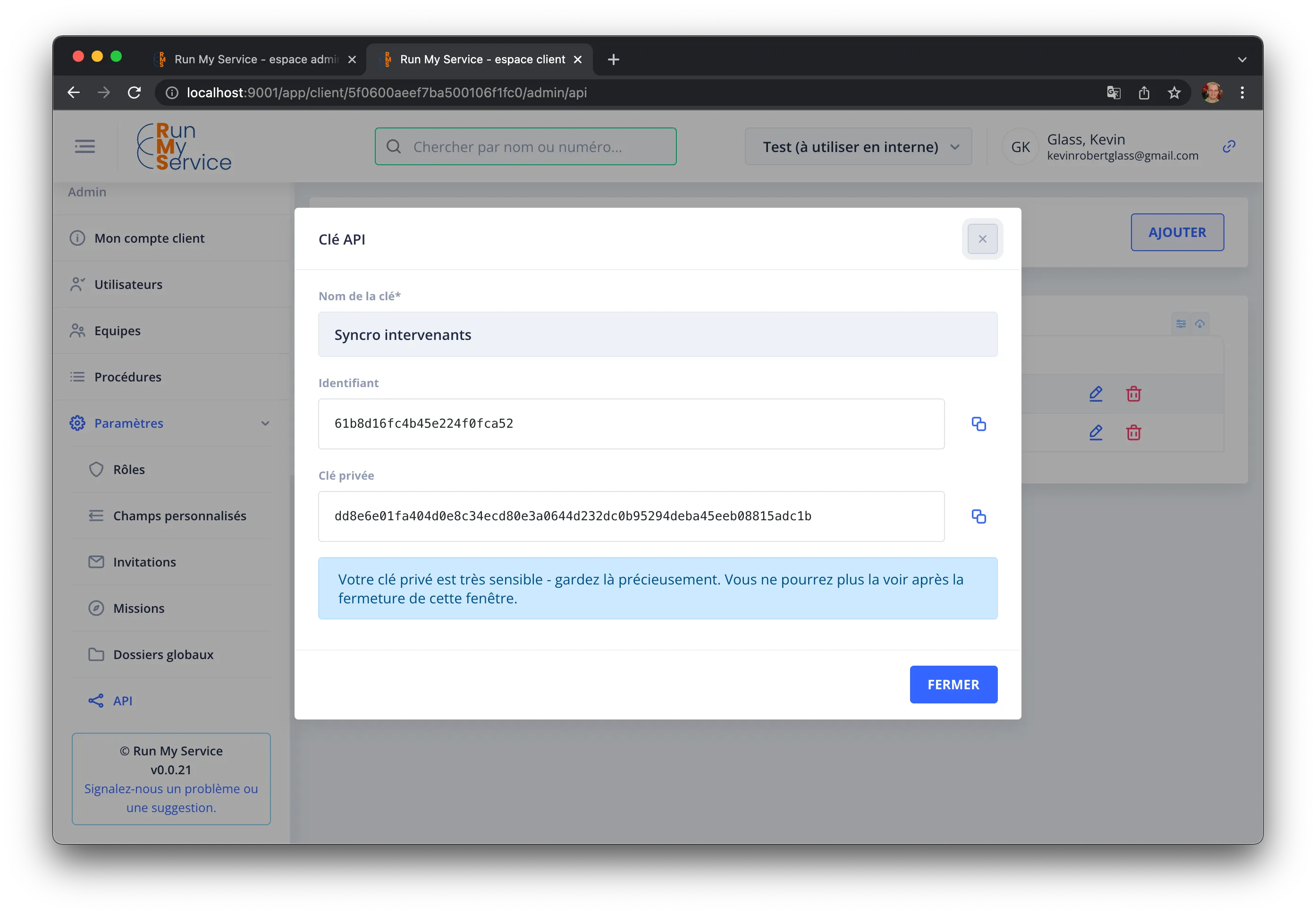Click the share icon in address bar
Viewport: 1316px width, 914px height.
tap(1143, 93)
